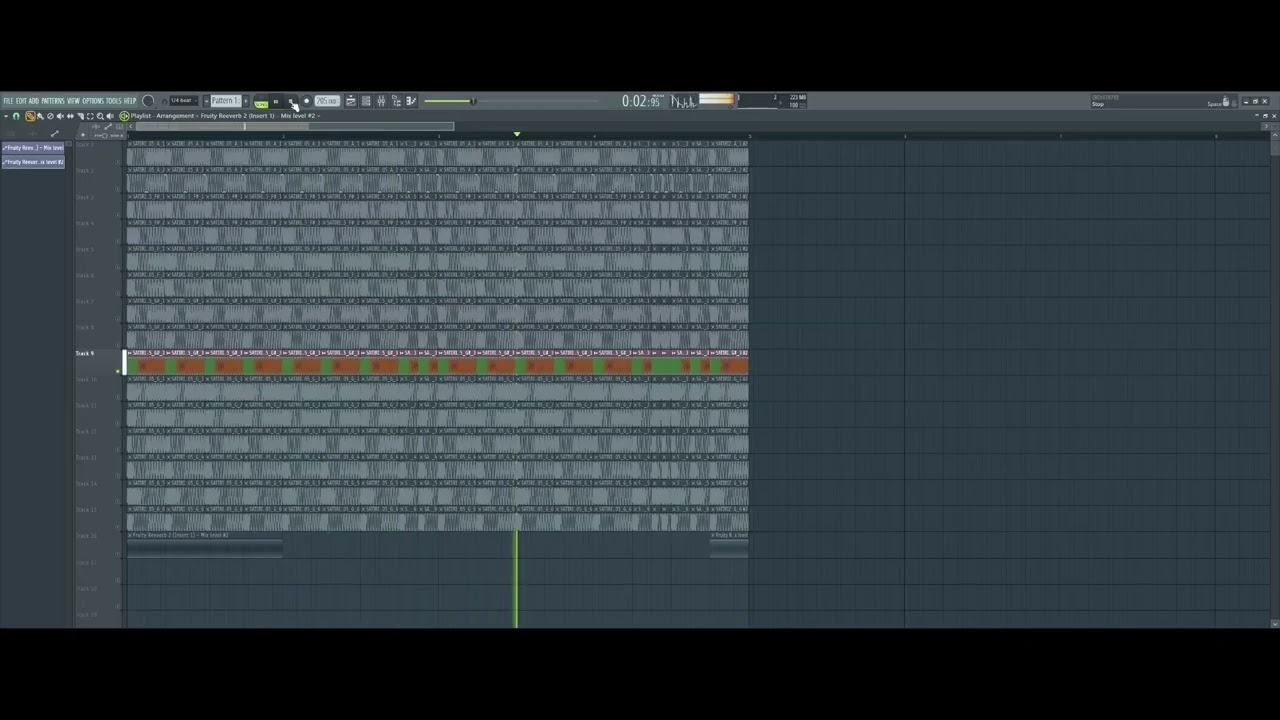Open the mixer window from the toolbar
The image size is (1280, 720).
(x=381, y=101)
